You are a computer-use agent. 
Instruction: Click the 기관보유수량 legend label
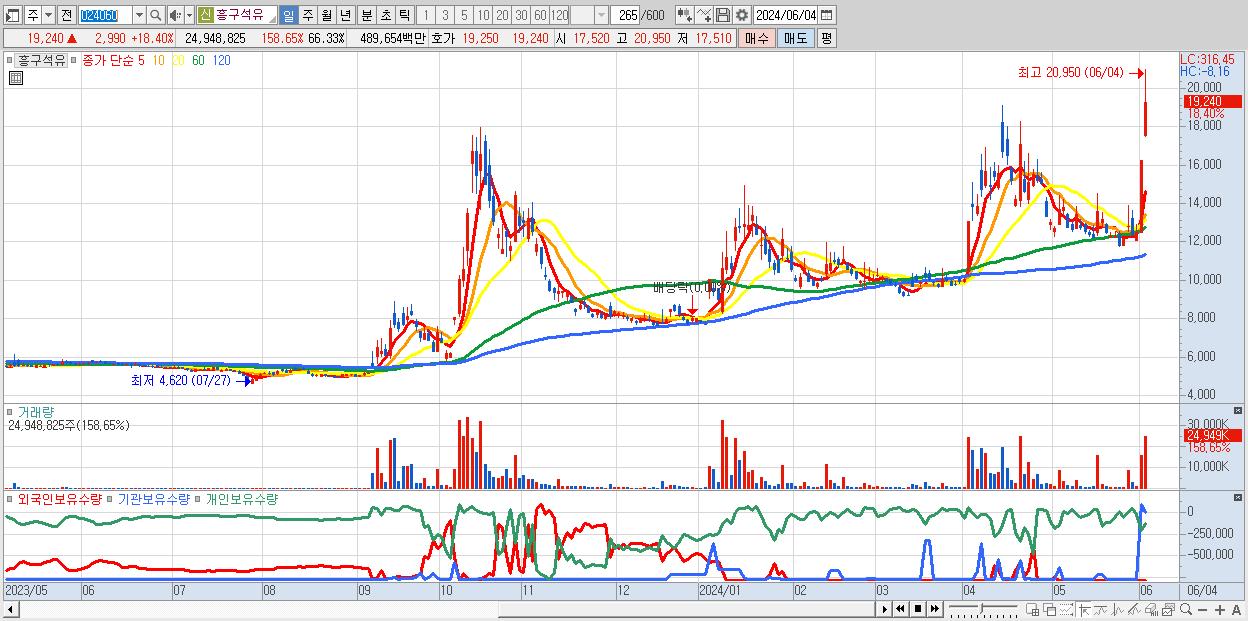pyautogui.click(x=154, y=498)
